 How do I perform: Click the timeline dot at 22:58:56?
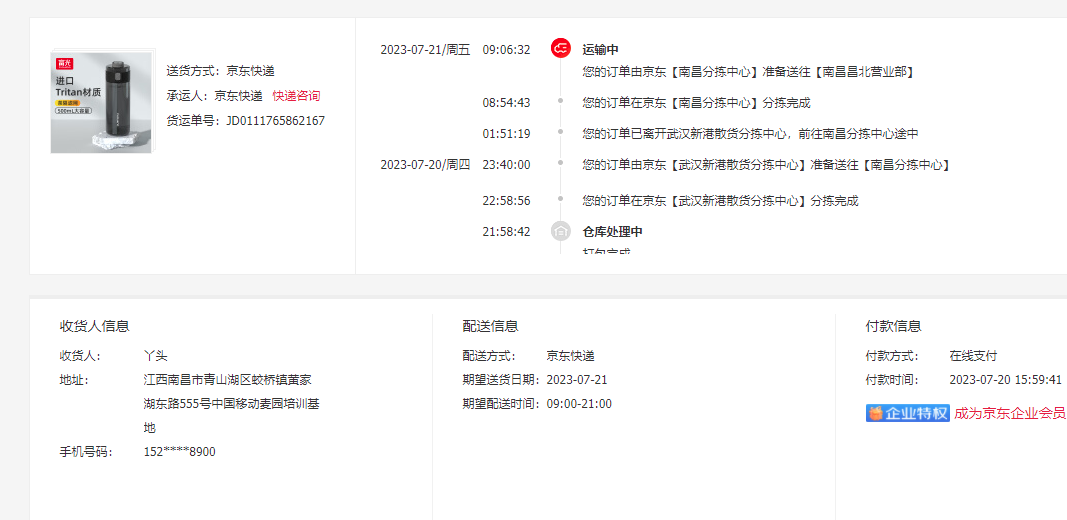(561, 199)
